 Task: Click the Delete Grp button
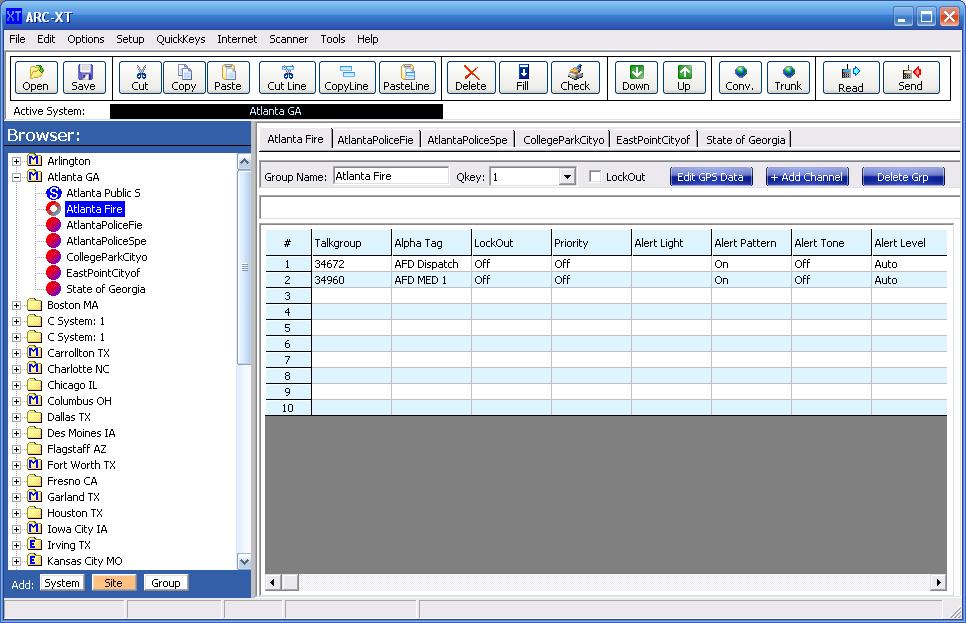[x=903, y=177]
